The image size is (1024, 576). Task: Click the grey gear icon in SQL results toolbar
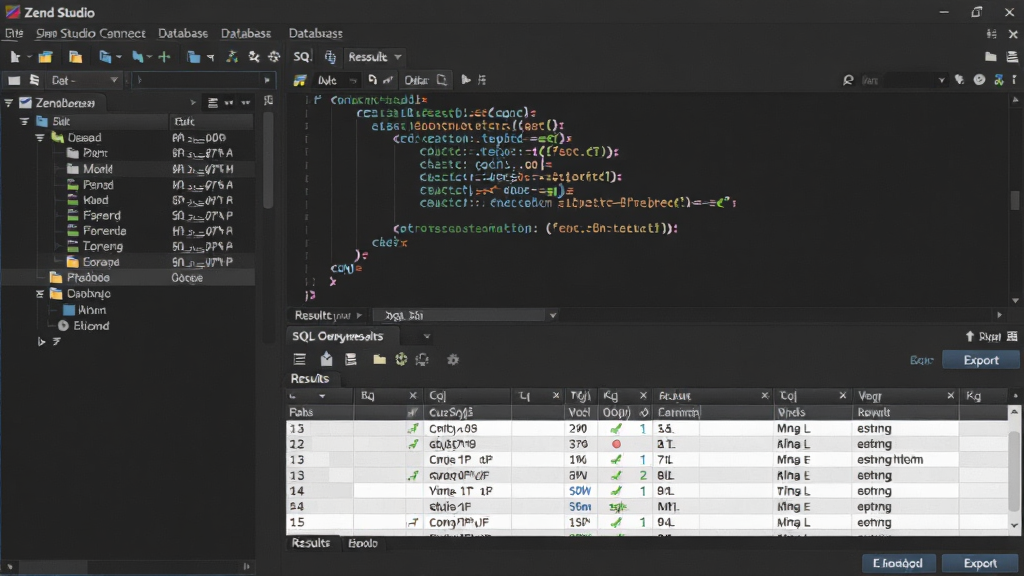(x=453, y=359)
